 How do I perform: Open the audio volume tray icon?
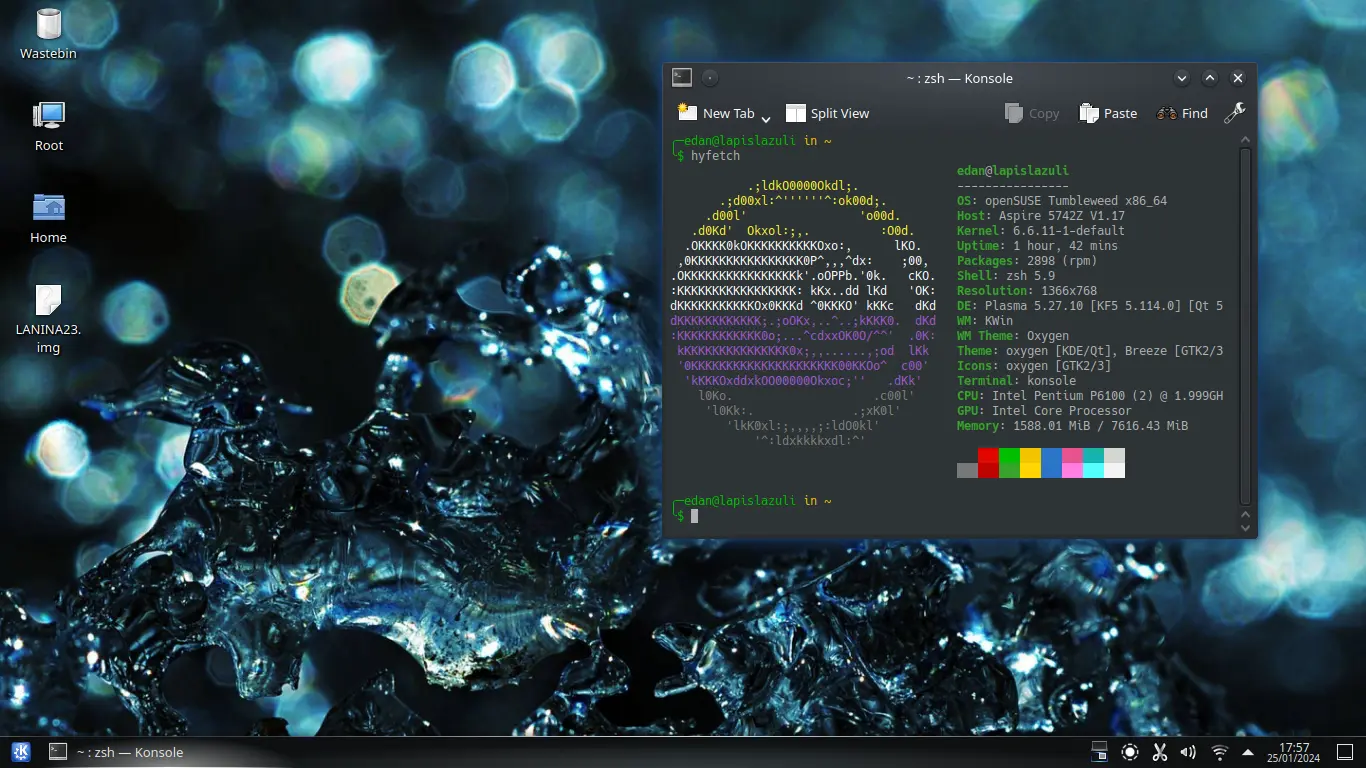pyautogui.click(x=1188, y=752)
